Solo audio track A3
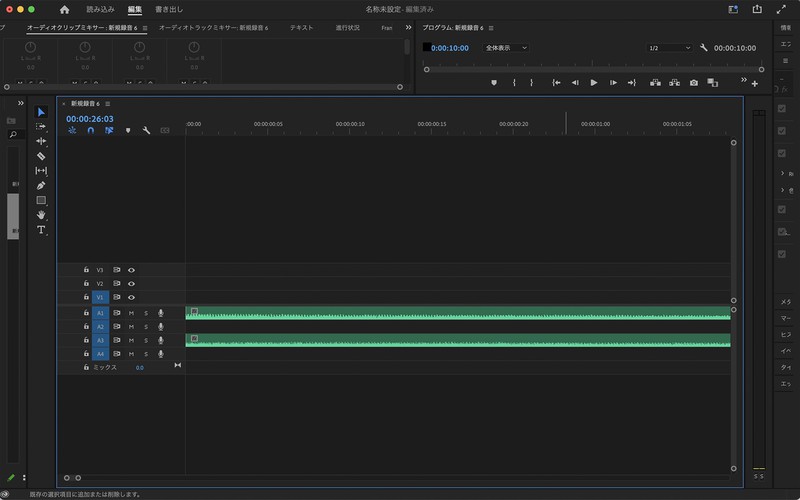This screenshot has width=800, height=500. [146, 340]
